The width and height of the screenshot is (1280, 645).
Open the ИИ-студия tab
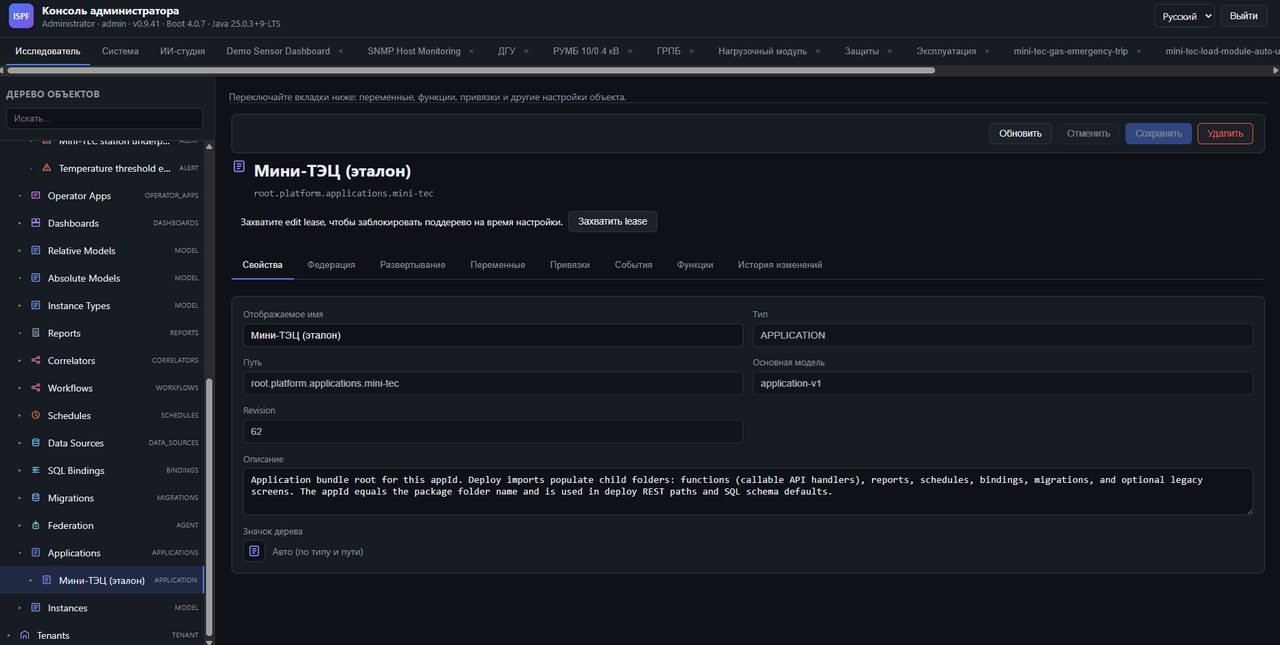tap(182, 51)
